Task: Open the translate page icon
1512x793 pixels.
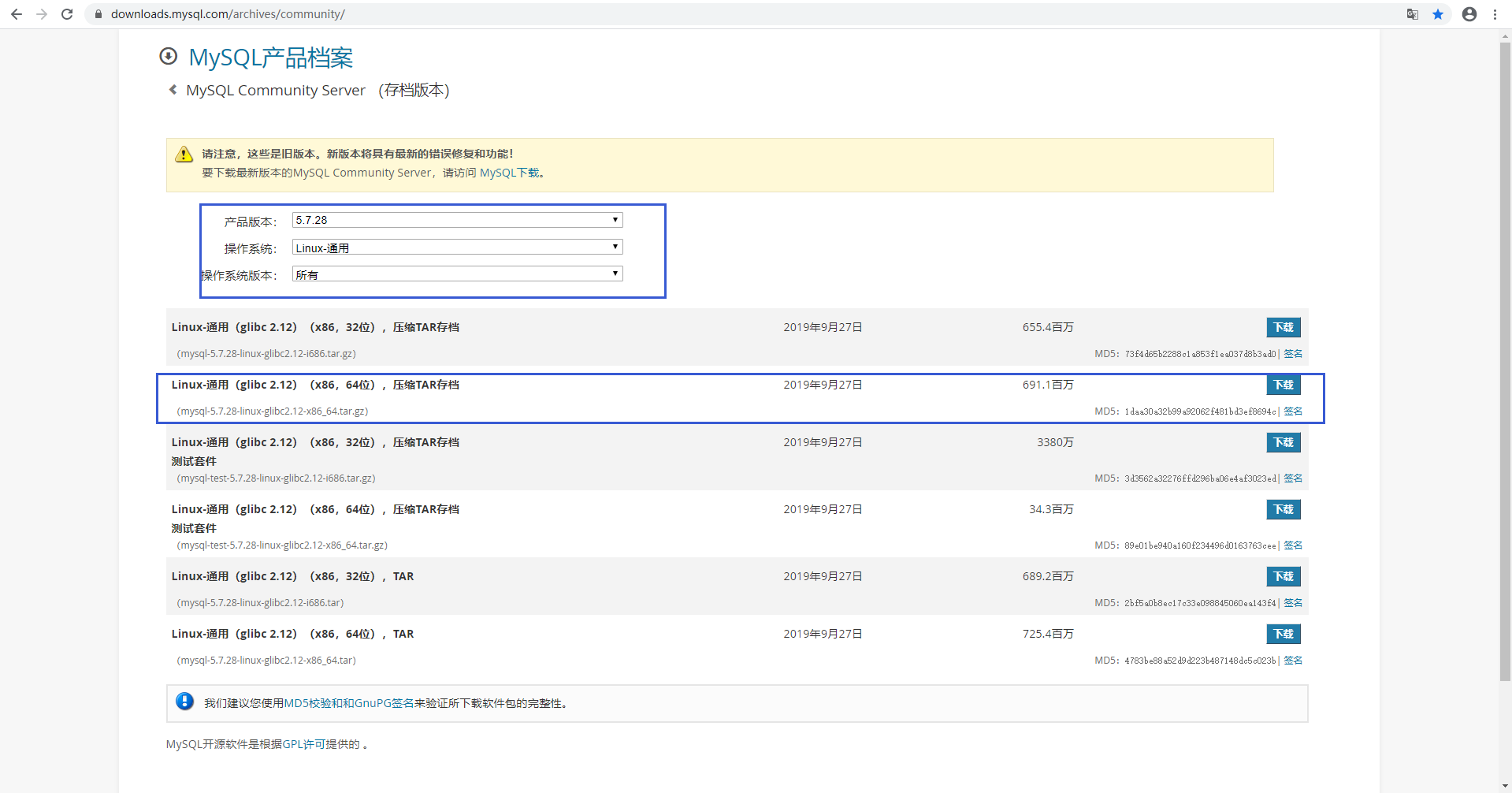Action: [x=1412, y=14]
